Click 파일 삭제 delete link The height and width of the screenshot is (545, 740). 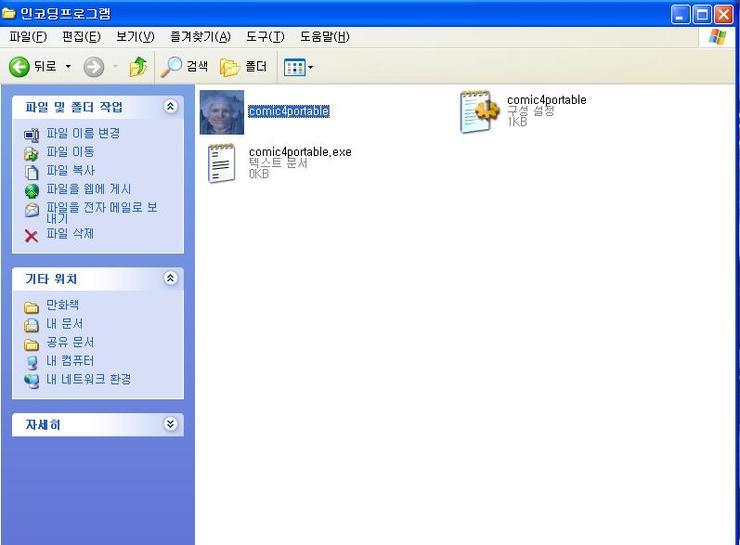(x=69, y=234)
